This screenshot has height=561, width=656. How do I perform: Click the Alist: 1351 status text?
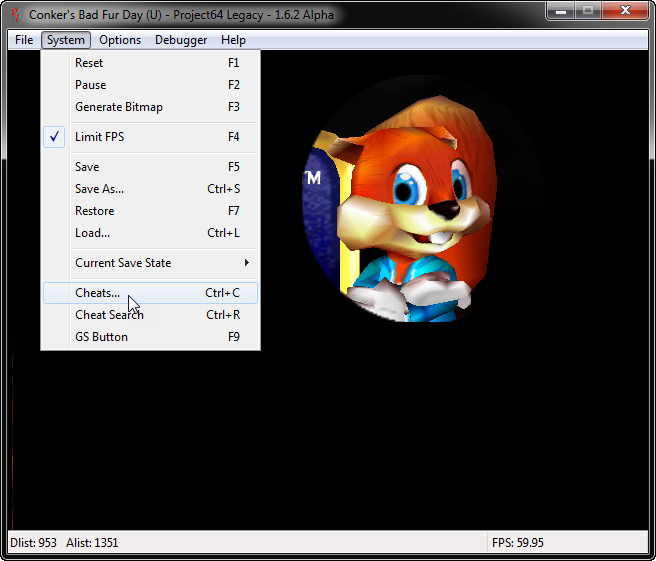click(x=92, y=543)
